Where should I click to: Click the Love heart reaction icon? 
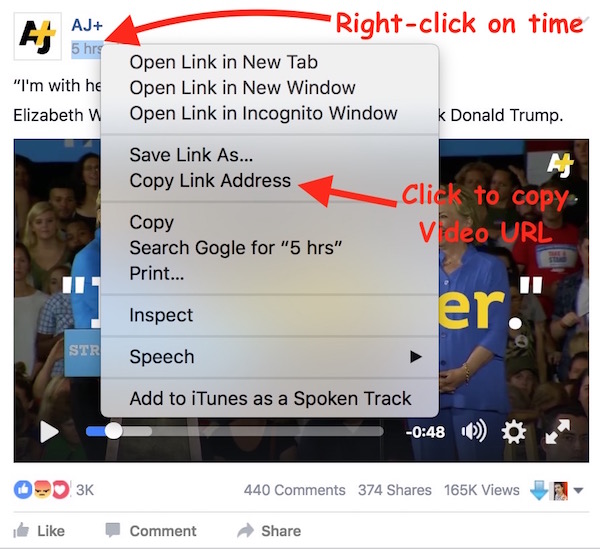[60, 490]
